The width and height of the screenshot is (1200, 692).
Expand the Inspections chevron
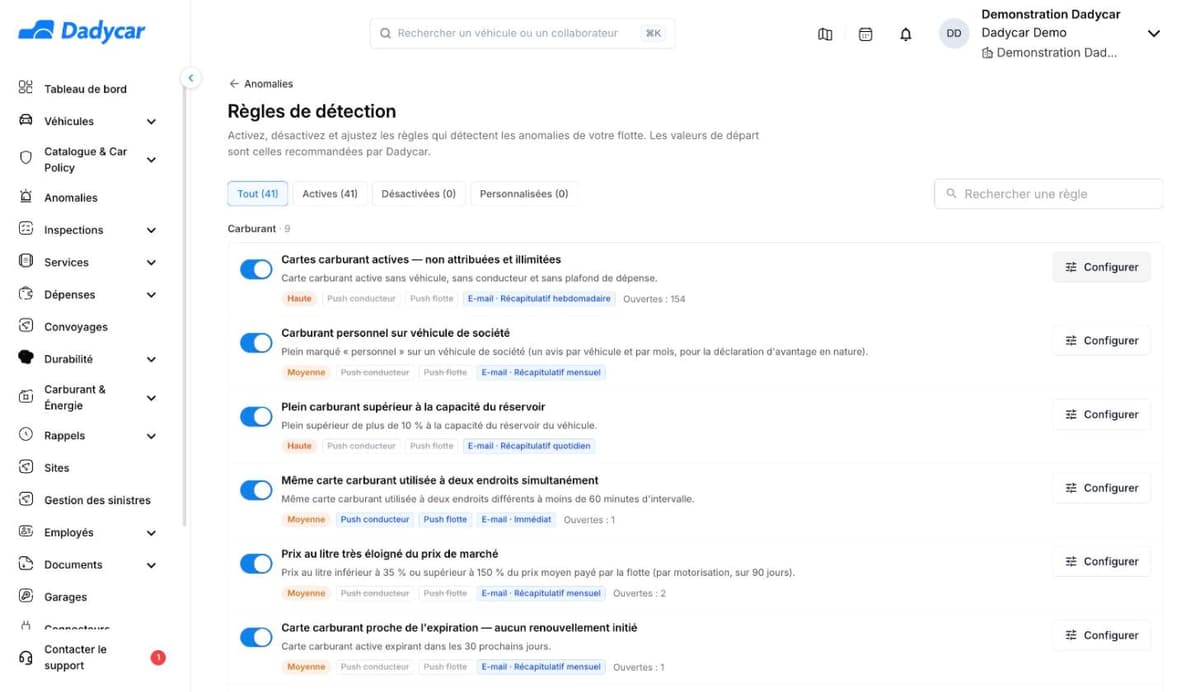(151, 230)
